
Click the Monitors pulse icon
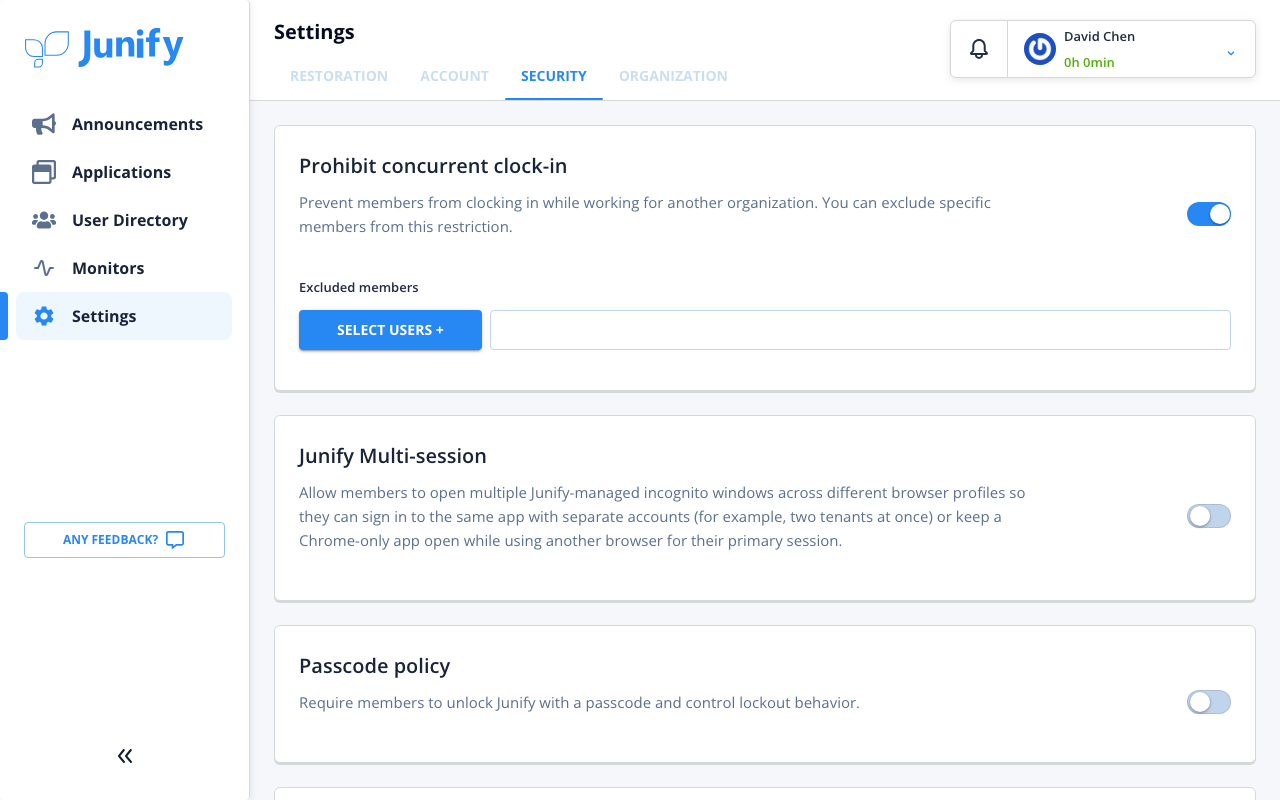(x=44, y=268)
